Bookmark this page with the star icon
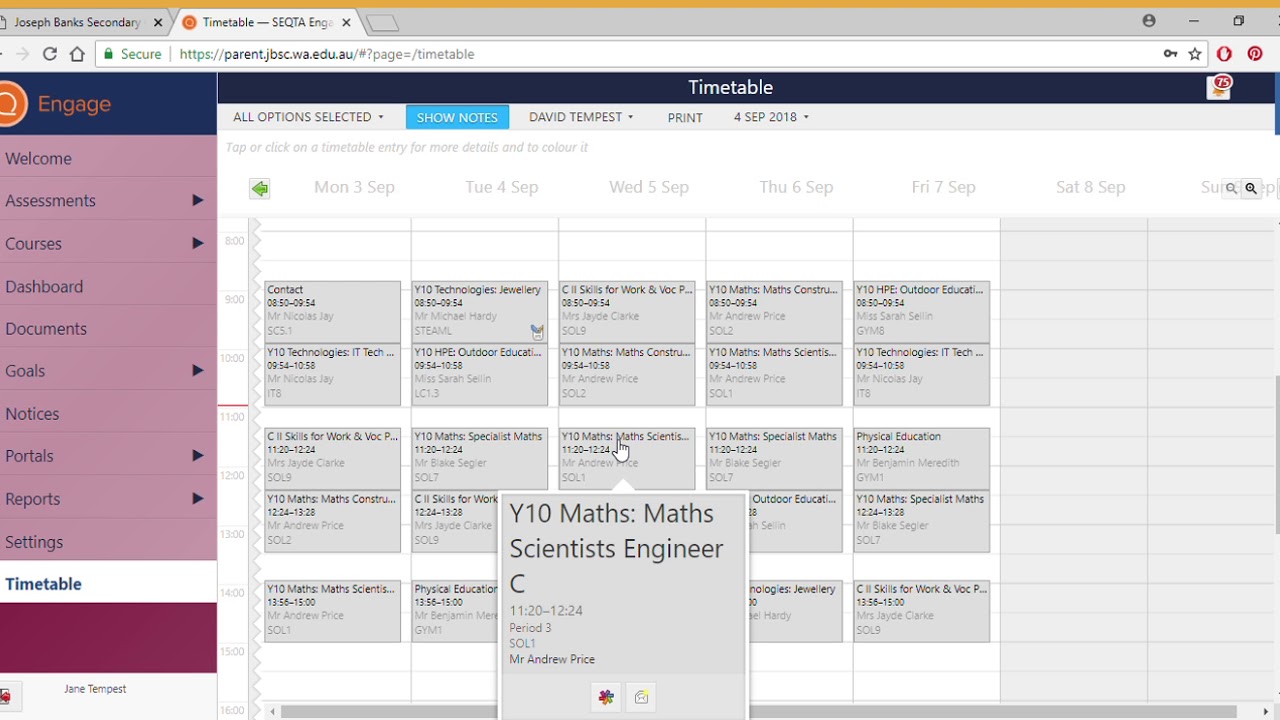 coord(1195,54)
